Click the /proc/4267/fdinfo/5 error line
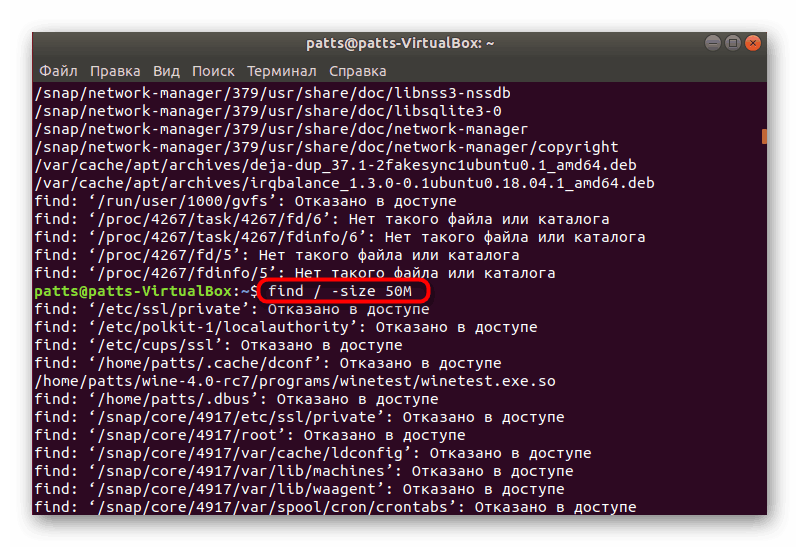The width and height of the screenshot is (799, 547). click(295, 273)
